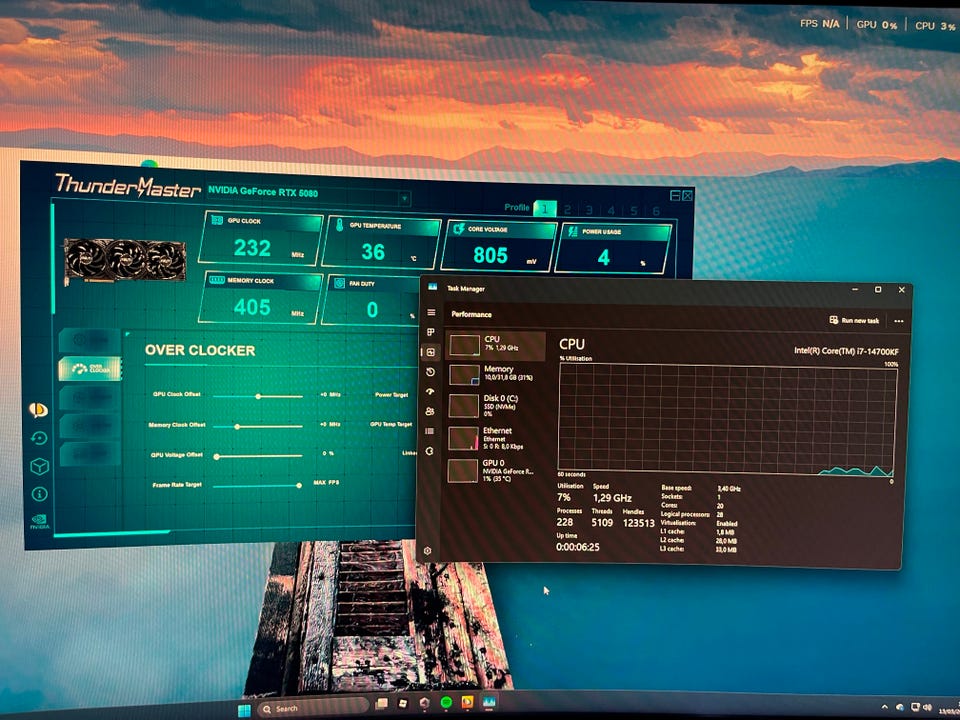The height and width of the screenshot is (720, 960).
Task: Click Intel(R) Core(TM) i7-14700KF label
Action: pos(847,351)
